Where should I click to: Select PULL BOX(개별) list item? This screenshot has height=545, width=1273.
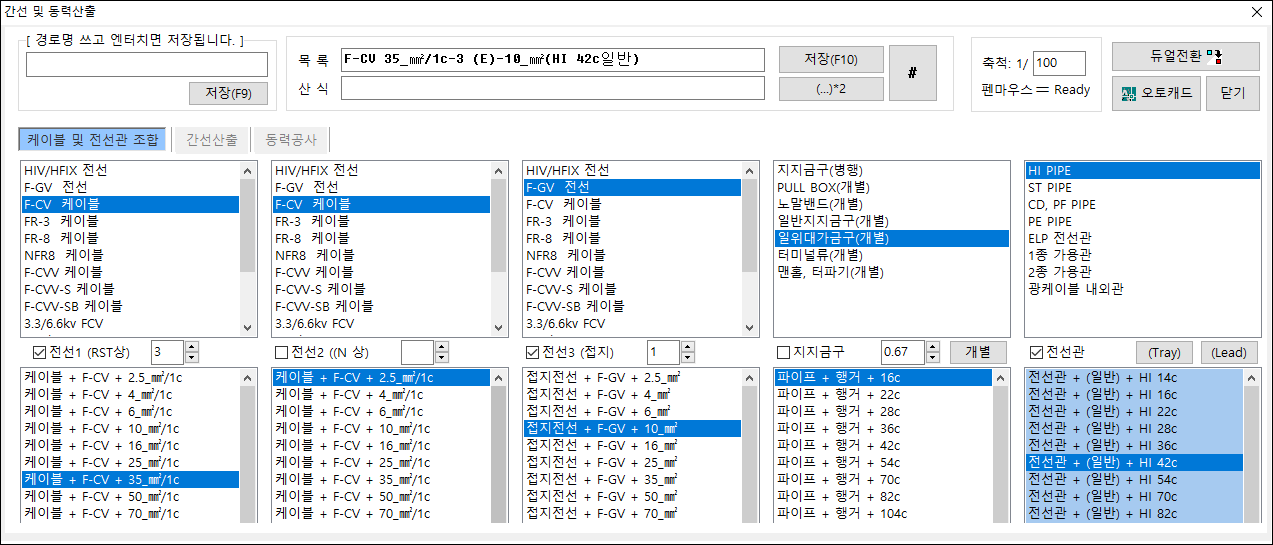point(891,187)
